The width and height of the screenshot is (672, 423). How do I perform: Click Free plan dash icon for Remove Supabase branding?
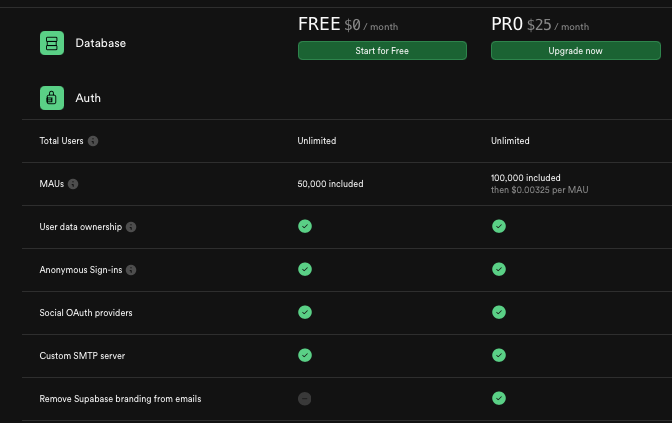(305, 399)
